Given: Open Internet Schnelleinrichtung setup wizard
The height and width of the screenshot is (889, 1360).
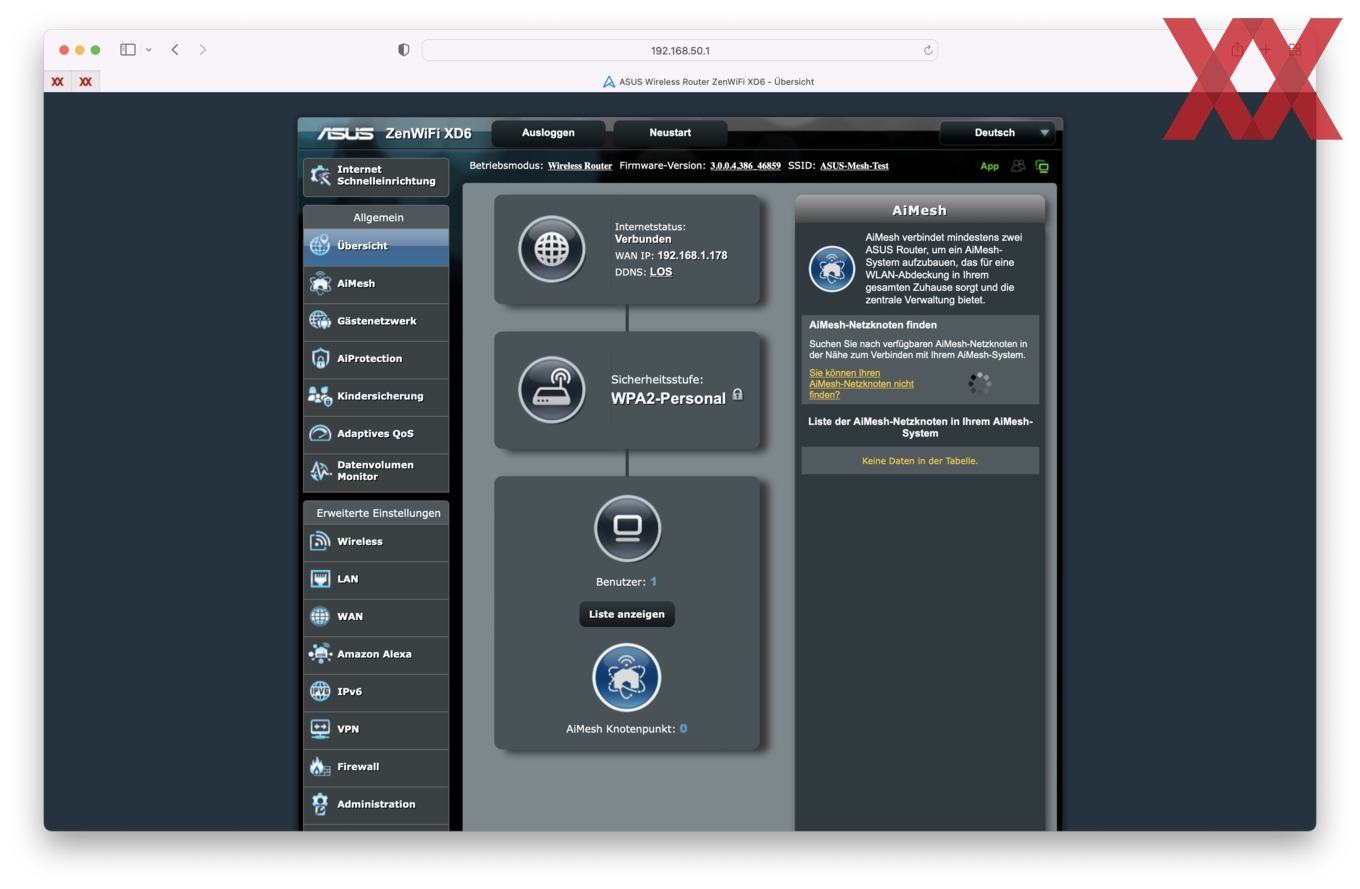Looking at the screenshot, I should click(x=376, y=176).
